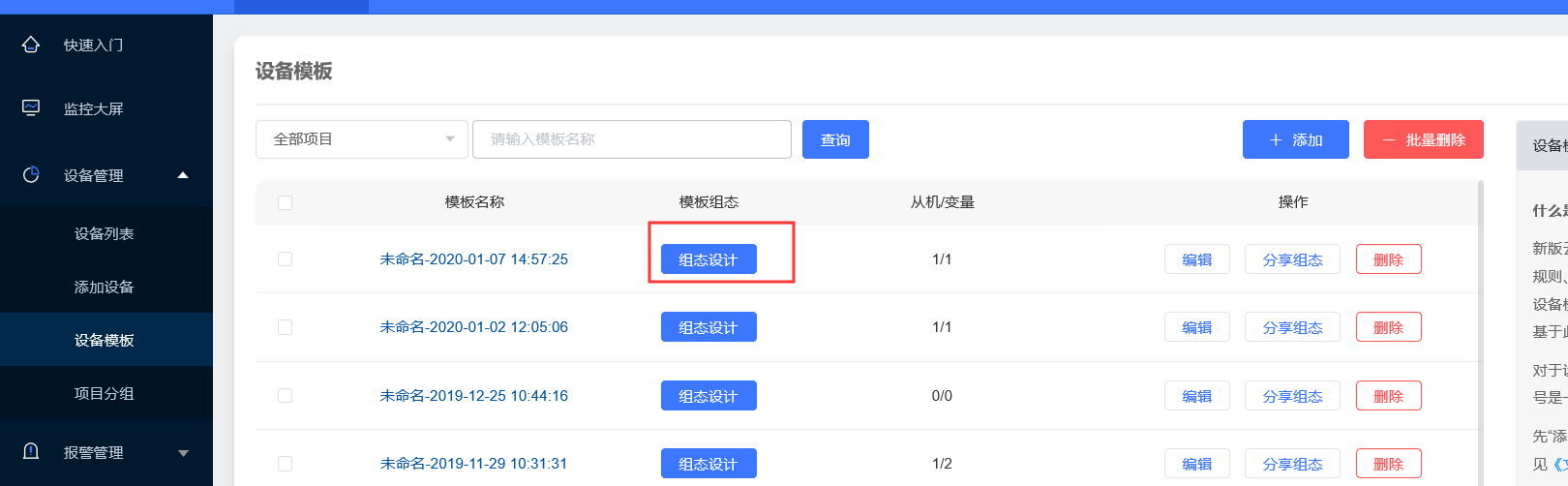Image resolution: width=1568 pixels, height=486 pixels.
Task: Open 添加设备 sidebar menu item
Action: point(105,287)
